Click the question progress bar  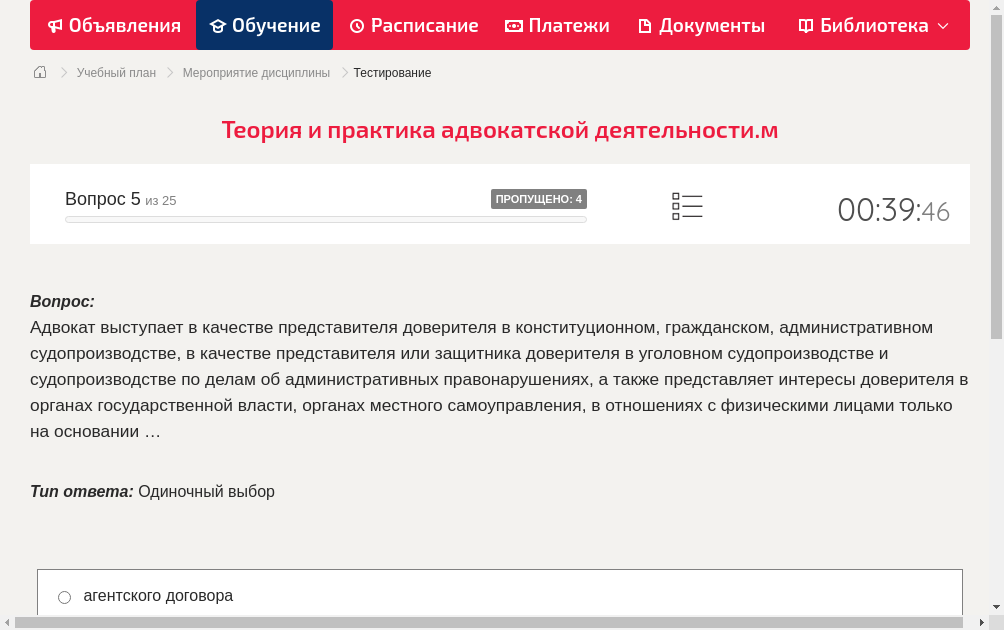pyautogui.click(x=325, y=219)
